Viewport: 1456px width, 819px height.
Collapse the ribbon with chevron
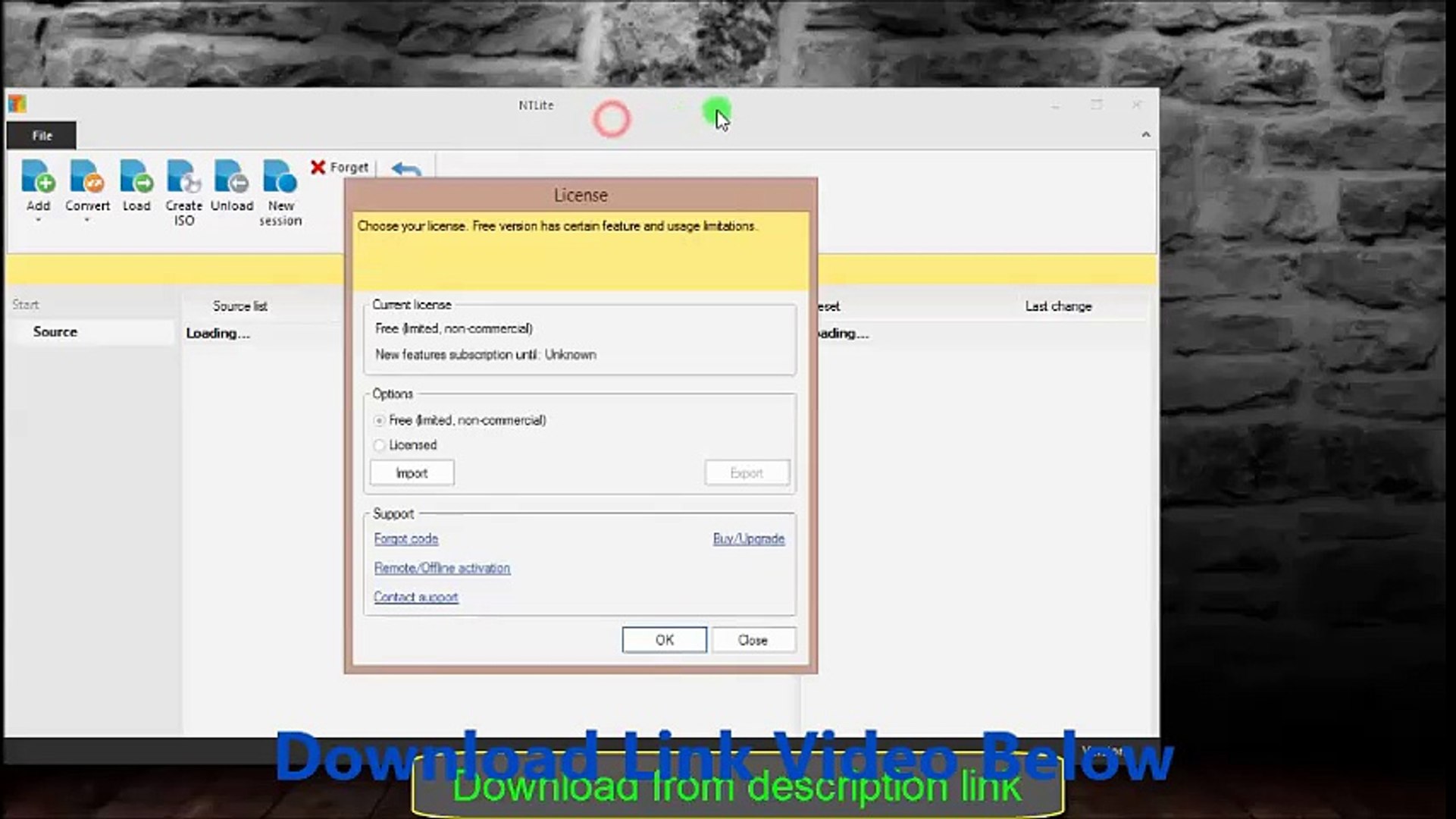pyautogui.click(x=1145, y=134)
